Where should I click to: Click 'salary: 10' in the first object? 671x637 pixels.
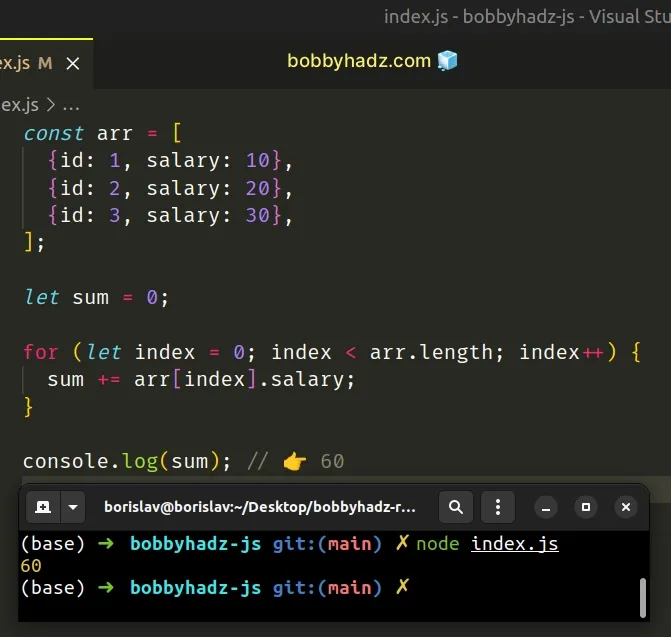[x=208, y=160]
